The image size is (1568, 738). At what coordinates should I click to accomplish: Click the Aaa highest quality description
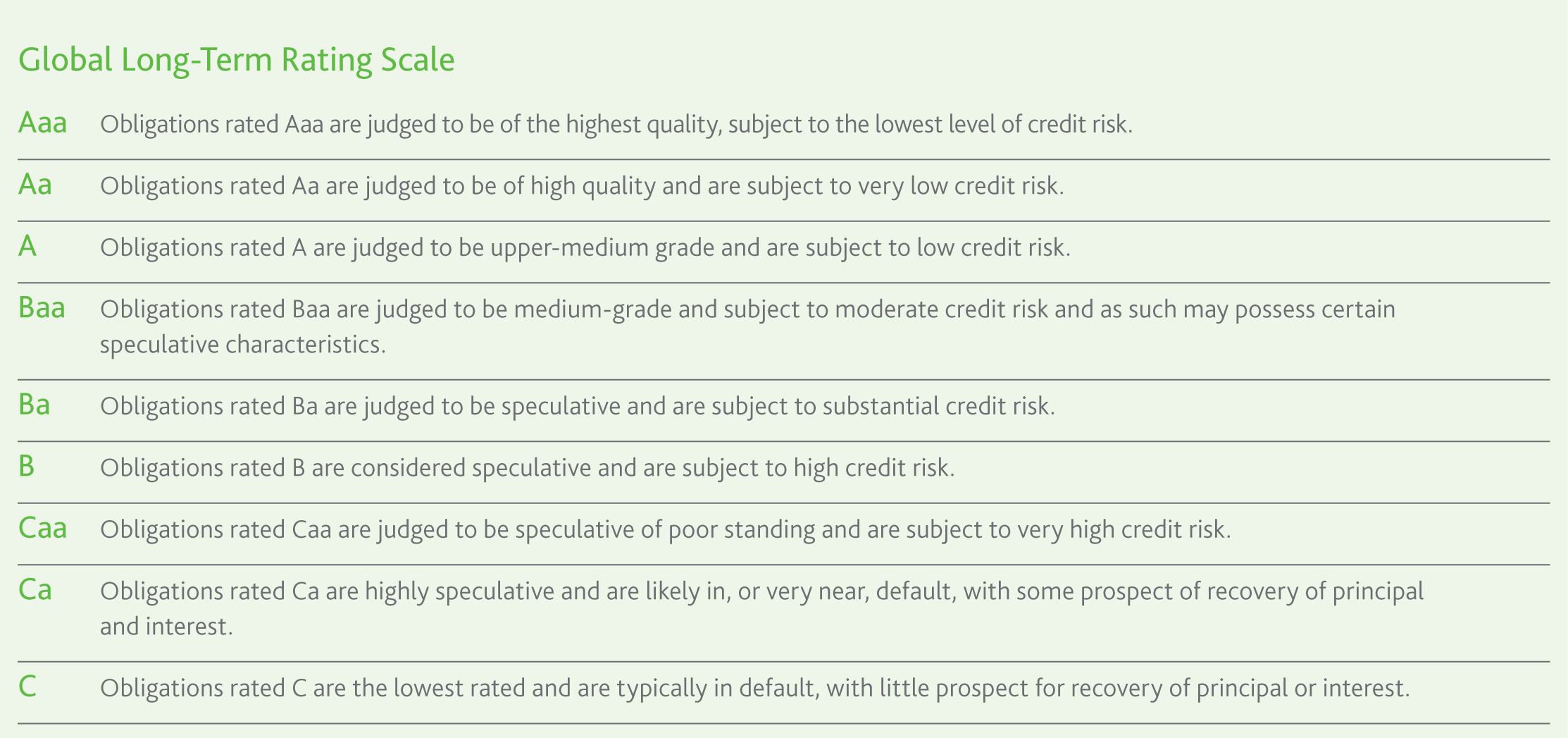[616, 125]
